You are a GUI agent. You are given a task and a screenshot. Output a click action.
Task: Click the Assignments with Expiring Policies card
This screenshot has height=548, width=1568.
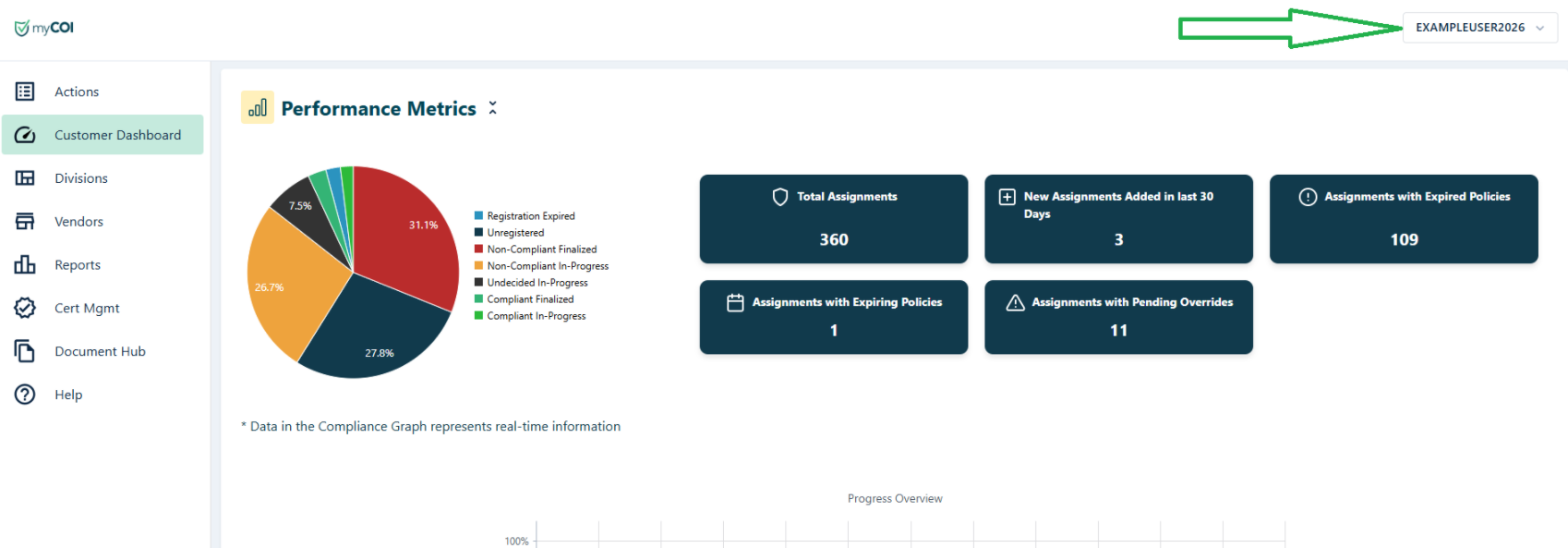click(x=833, y=317)
